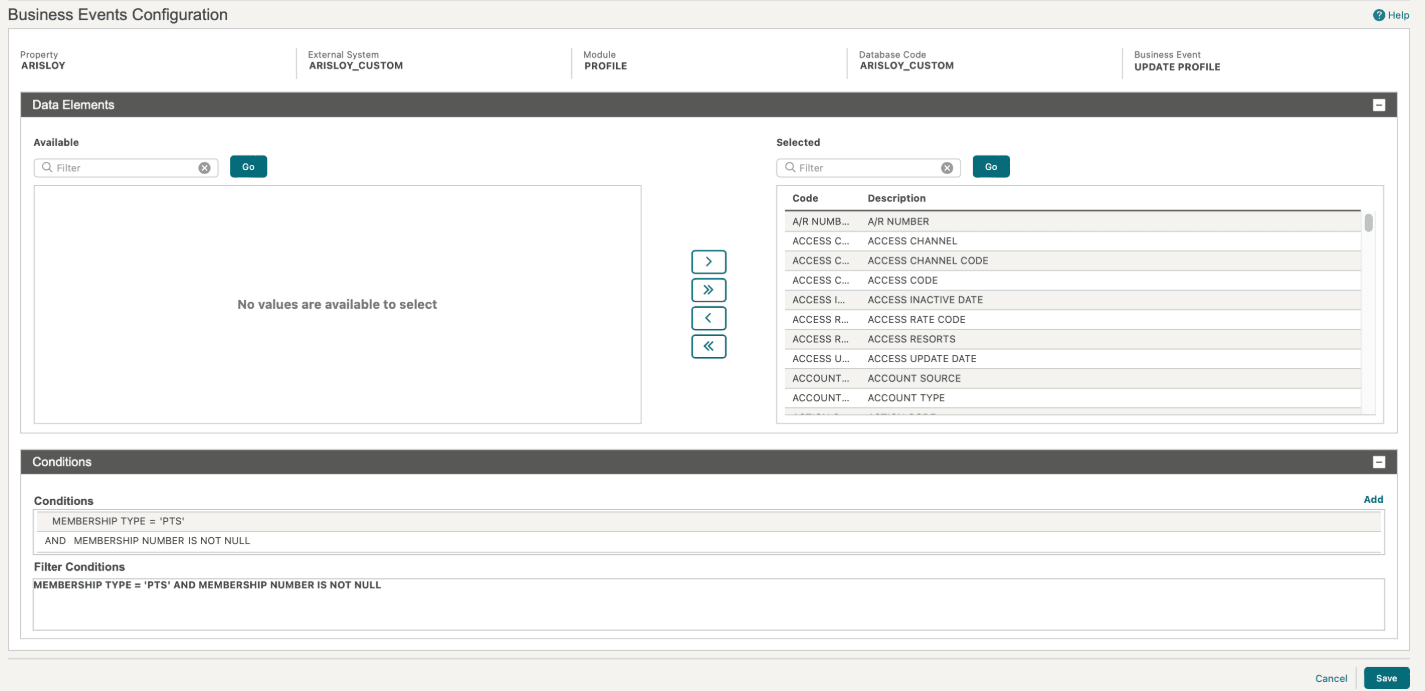Image resolution: width=1425 pixels, height=691 pixels.
Task: Run the Selected list filter with Go
Action: 990,166
